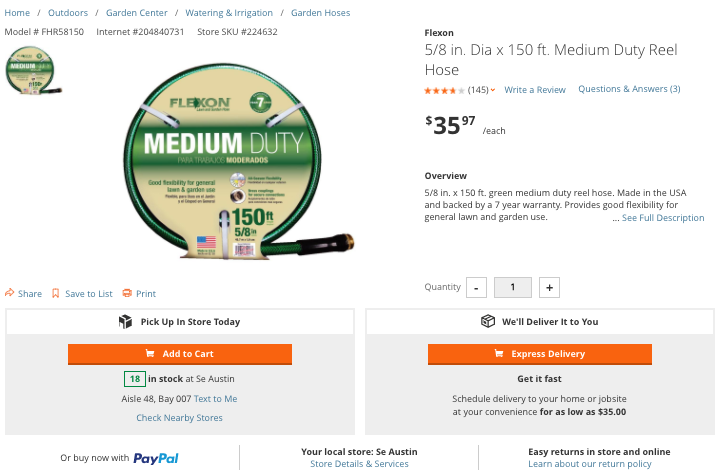Image resolution: width=721 pixels, height=476 pixels.
Task: Expand See Full Description
Action: pyautogui.click(x=663, y=218)
